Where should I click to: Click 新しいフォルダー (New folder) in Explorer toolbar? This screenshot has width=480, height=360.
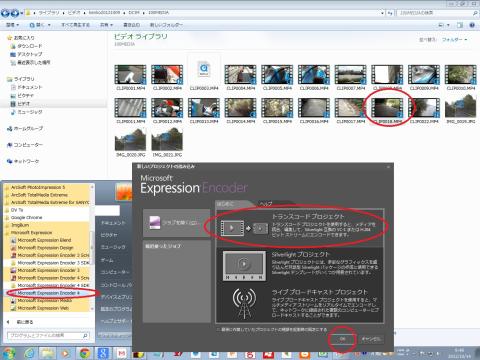click(166, 25)
